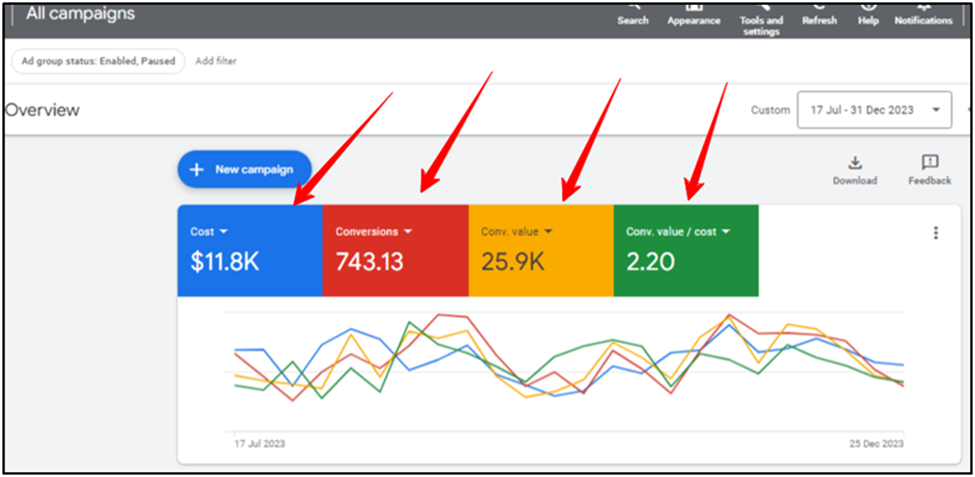Select the $11.8K cost value
The width and height of the screenshot is (975, 477).
coord(224,262)
